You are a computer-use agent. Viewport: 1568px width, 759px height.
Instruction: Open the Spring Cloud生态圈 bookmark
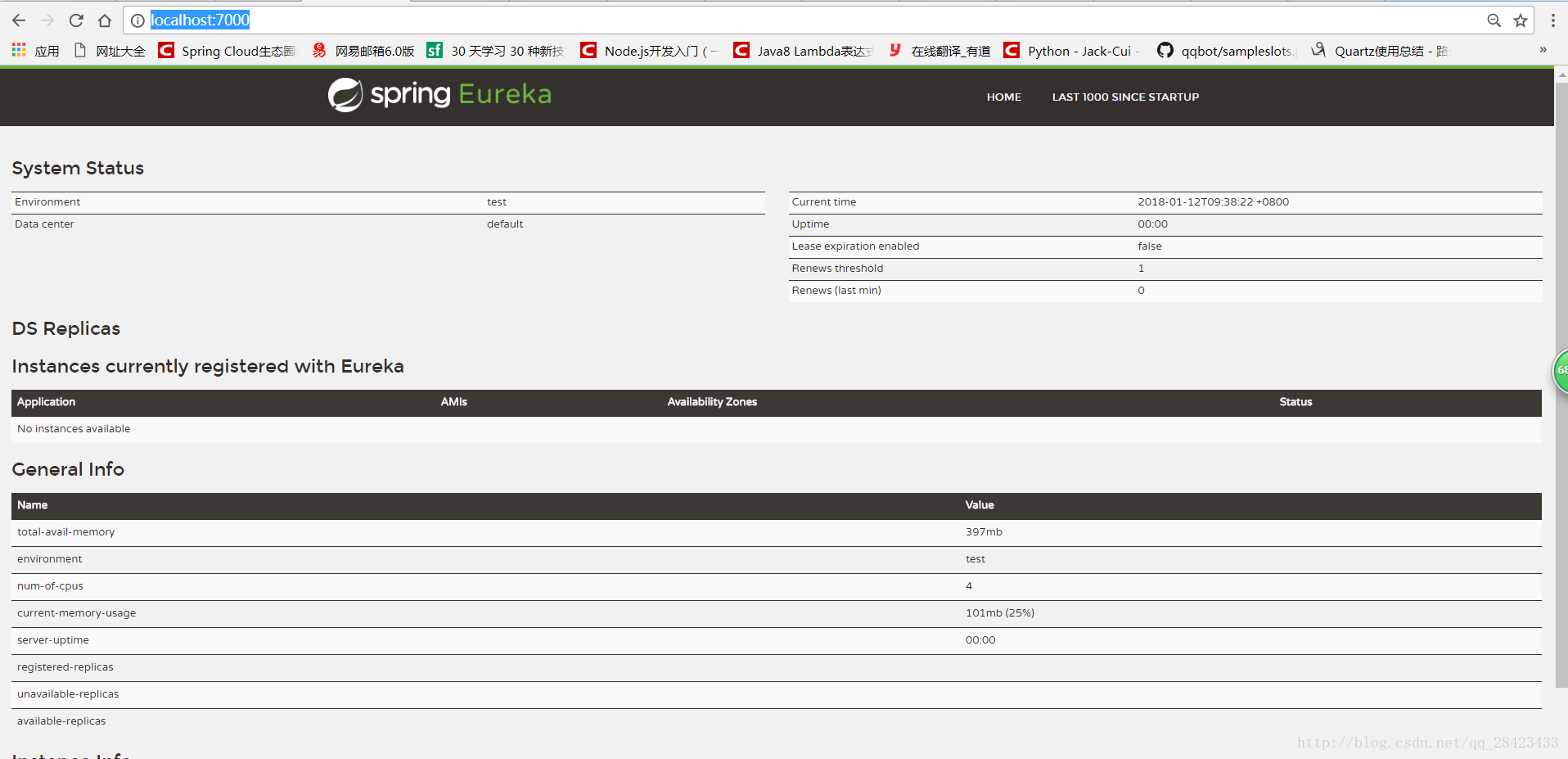click(227, 51)
